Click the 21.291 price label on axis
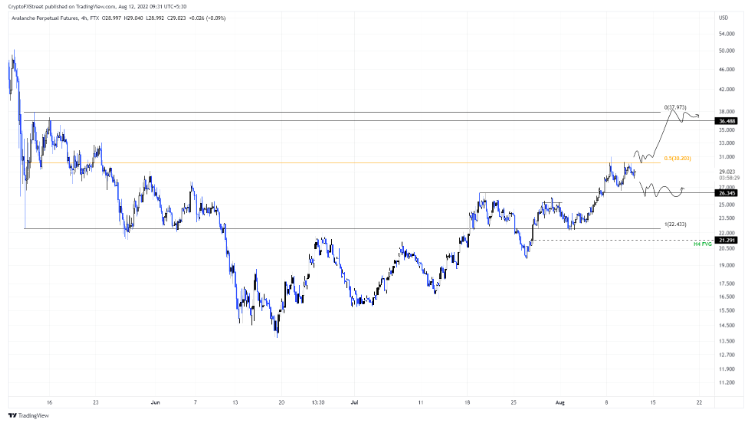The height and width of the screenshot is (425, 750). click(726, 240)
